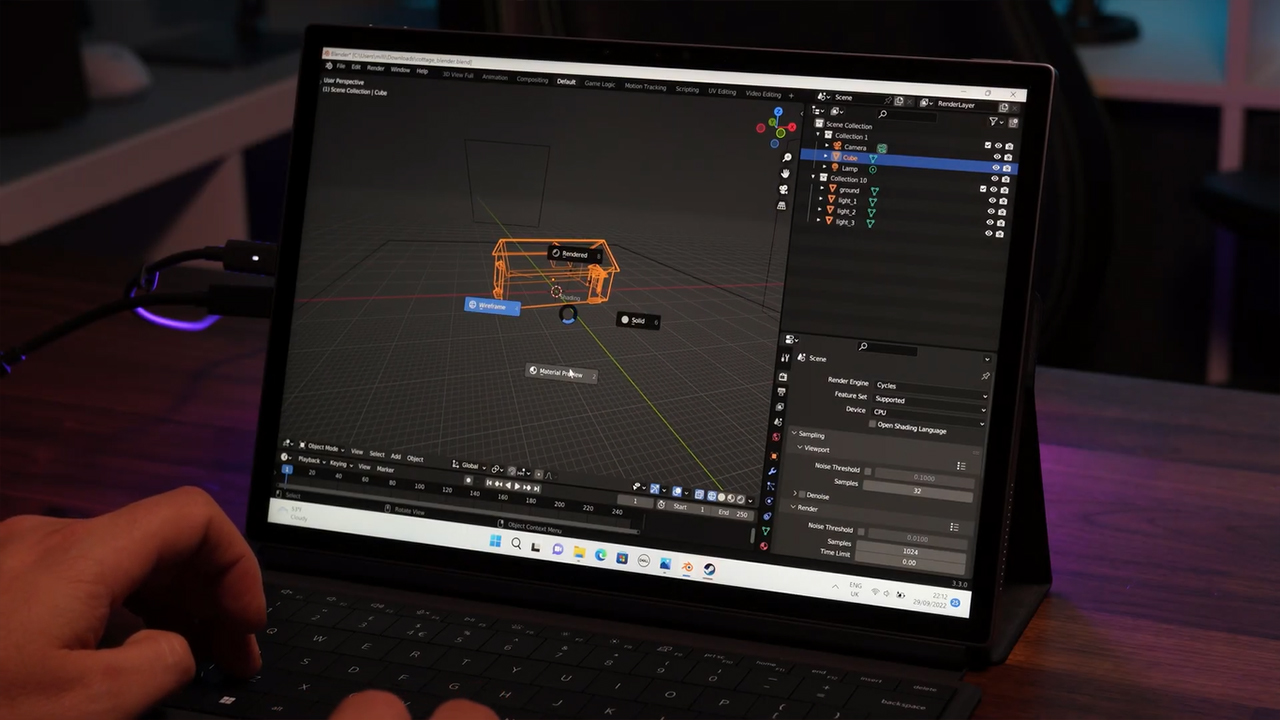
Task: Open the File menu
Action: click(340, 67)
